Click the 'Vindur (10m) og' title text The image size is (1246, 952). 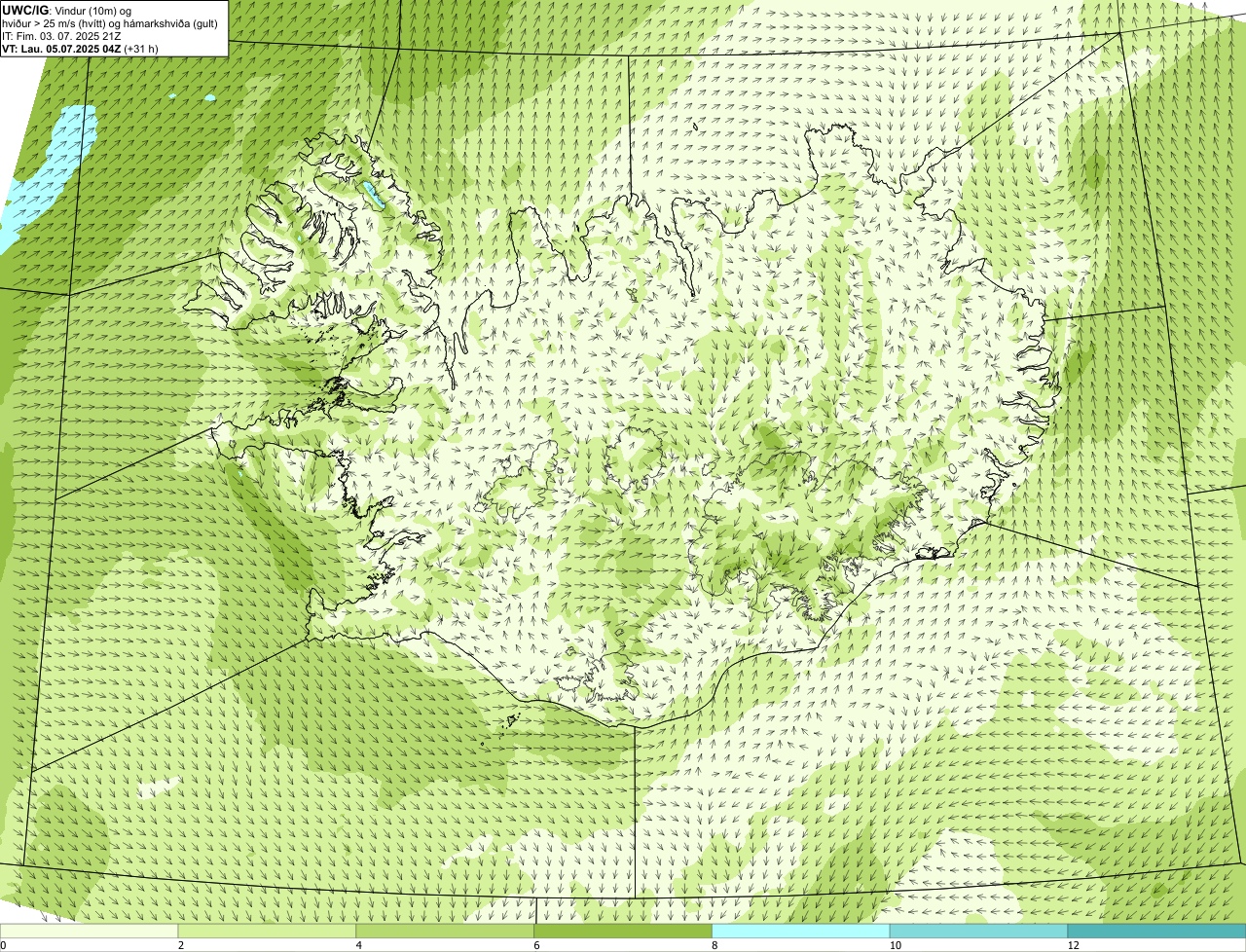tap(92, 11)
